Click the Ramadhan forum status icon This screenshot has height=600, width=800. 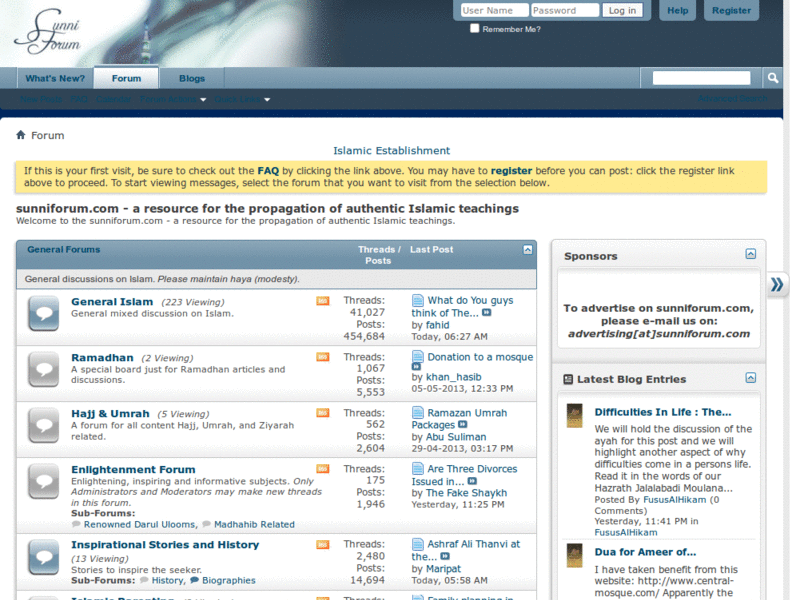pos(44,369)
